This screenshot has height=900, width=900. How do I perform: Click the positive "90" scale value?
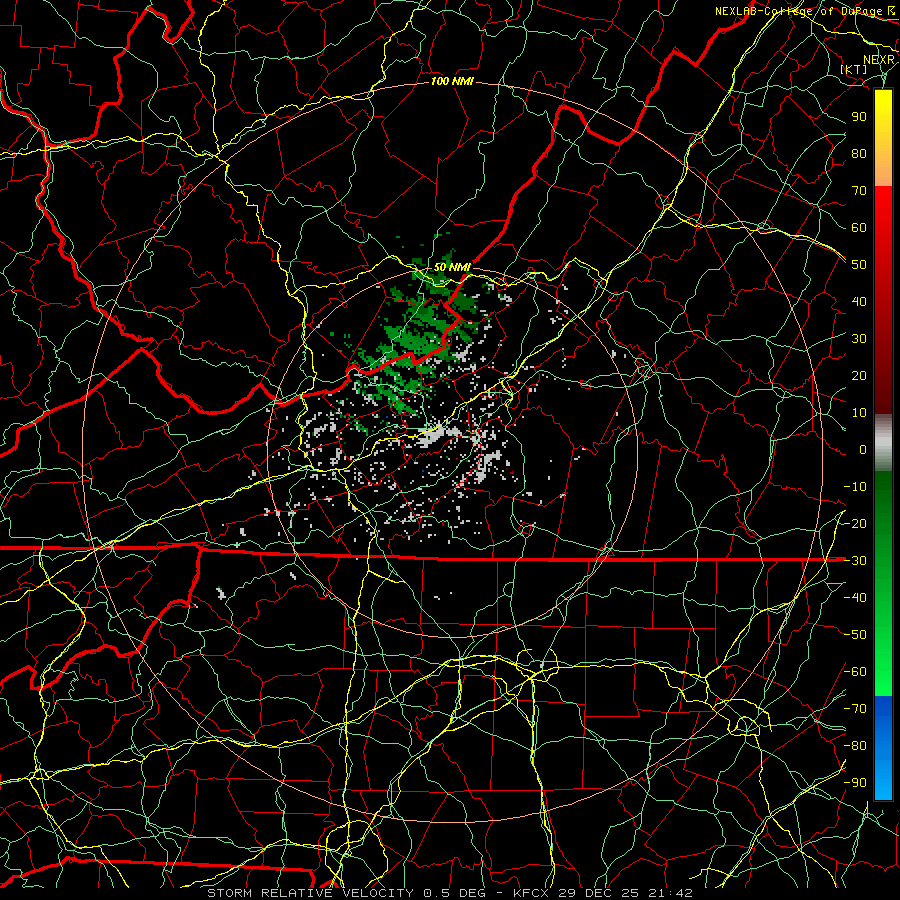(859, 117)
